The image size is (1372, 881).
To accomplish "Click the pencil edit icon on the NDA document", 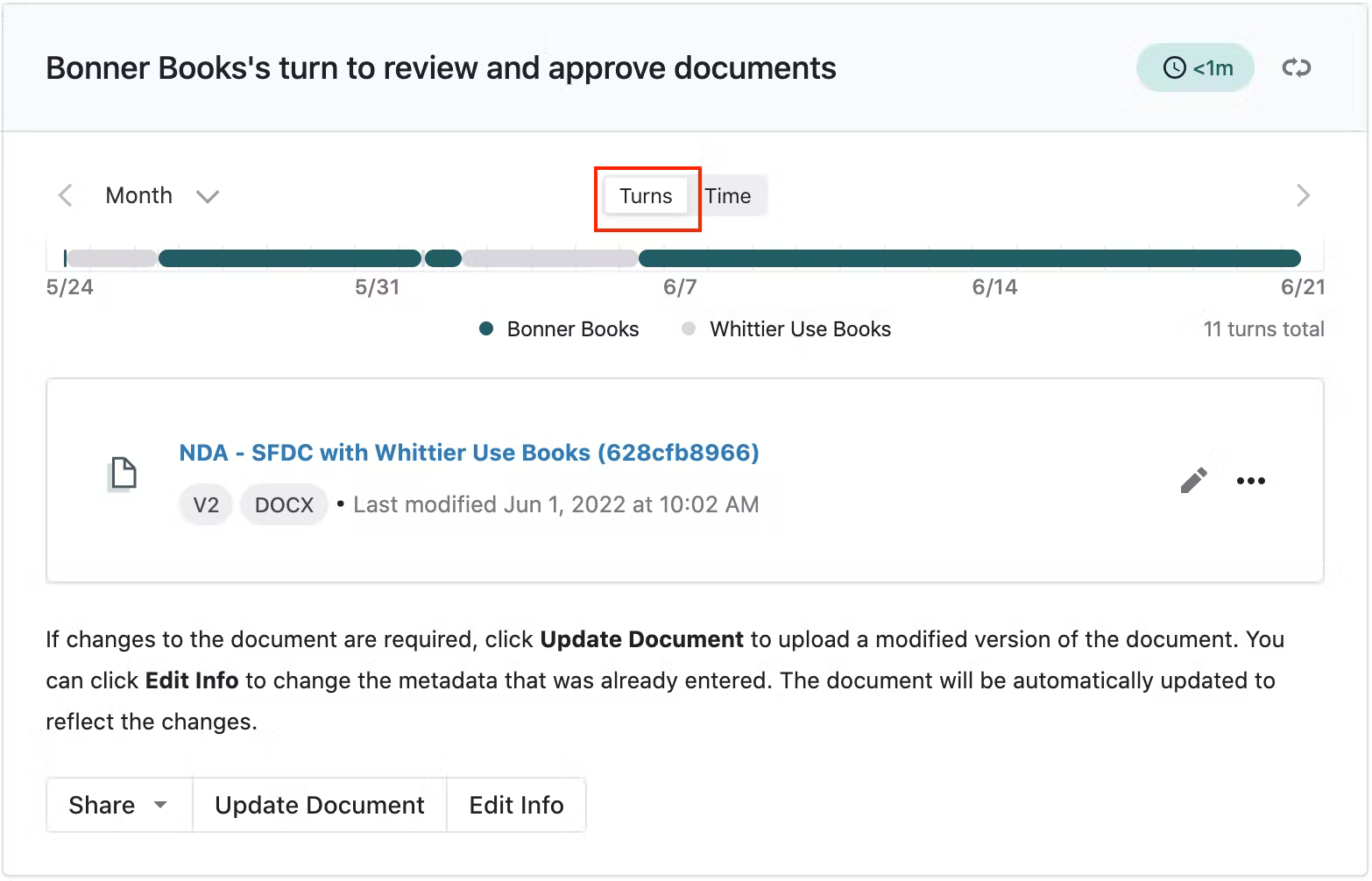I will click(1193, 480).
